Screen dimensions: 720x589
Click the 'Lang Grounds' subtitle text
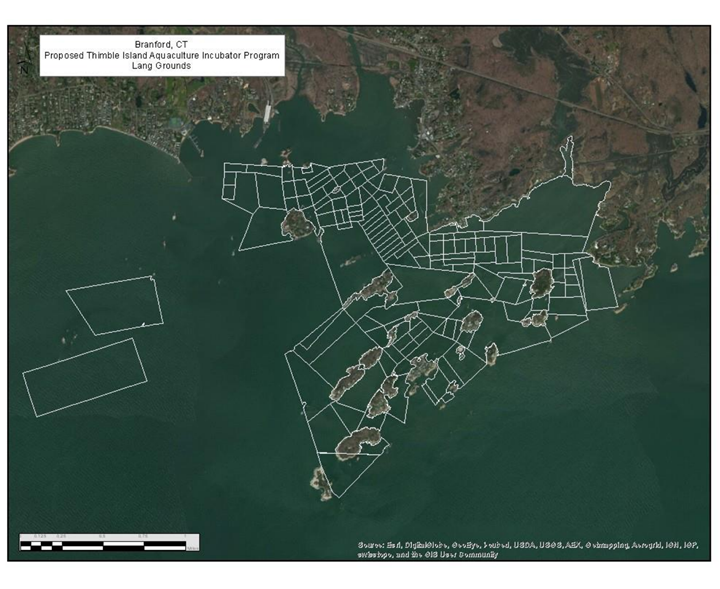pos(161,67)
